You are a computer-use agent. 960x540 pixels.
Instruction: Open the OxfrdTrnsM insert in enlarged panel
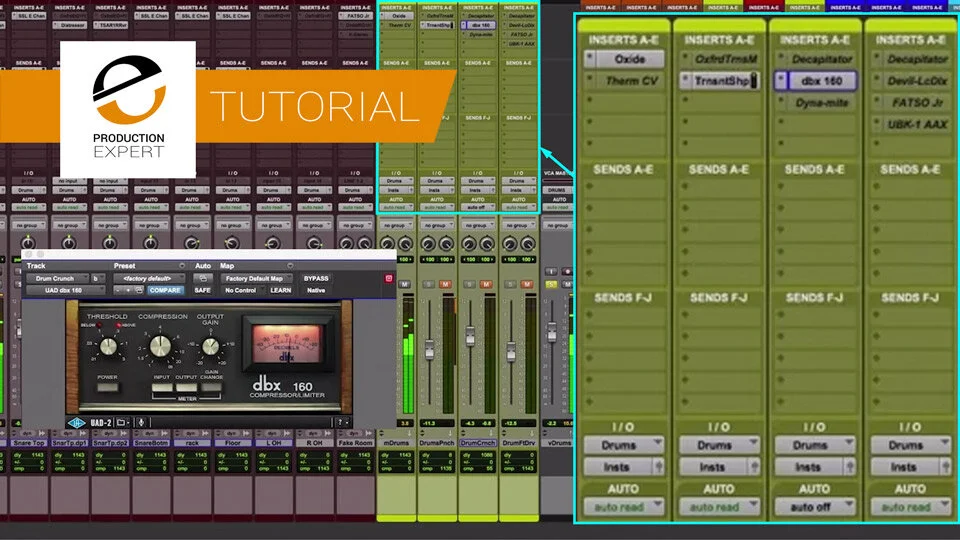point(725,59)
